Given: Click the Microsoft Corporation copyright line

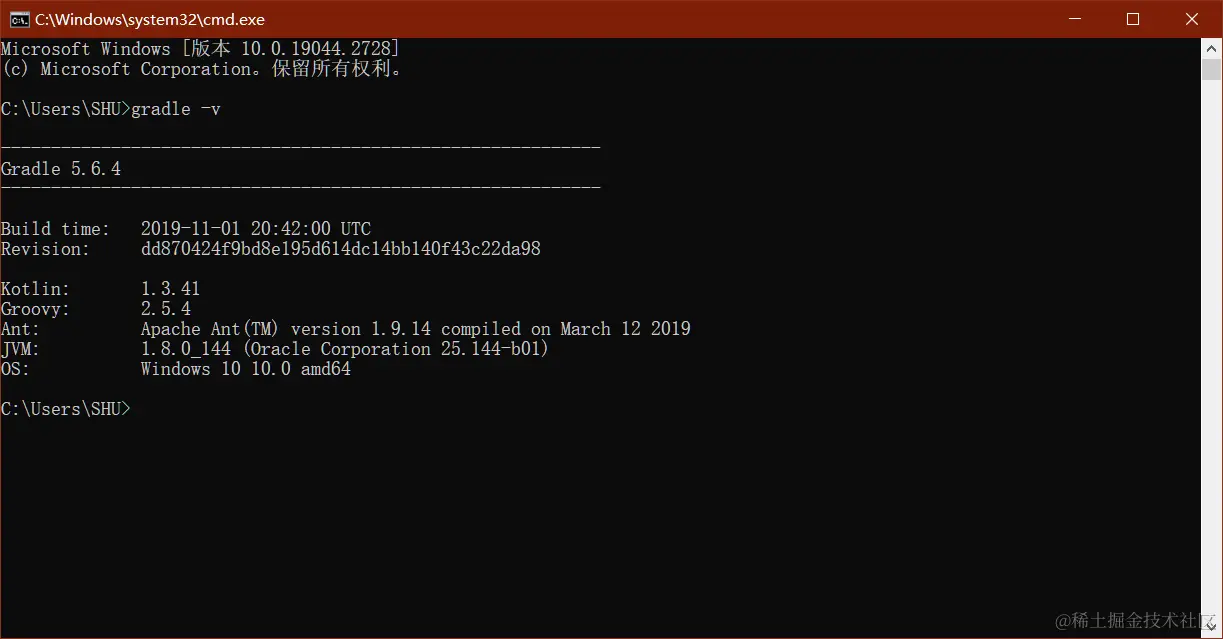Looking at the screenshot, I should tap(201, 69).
